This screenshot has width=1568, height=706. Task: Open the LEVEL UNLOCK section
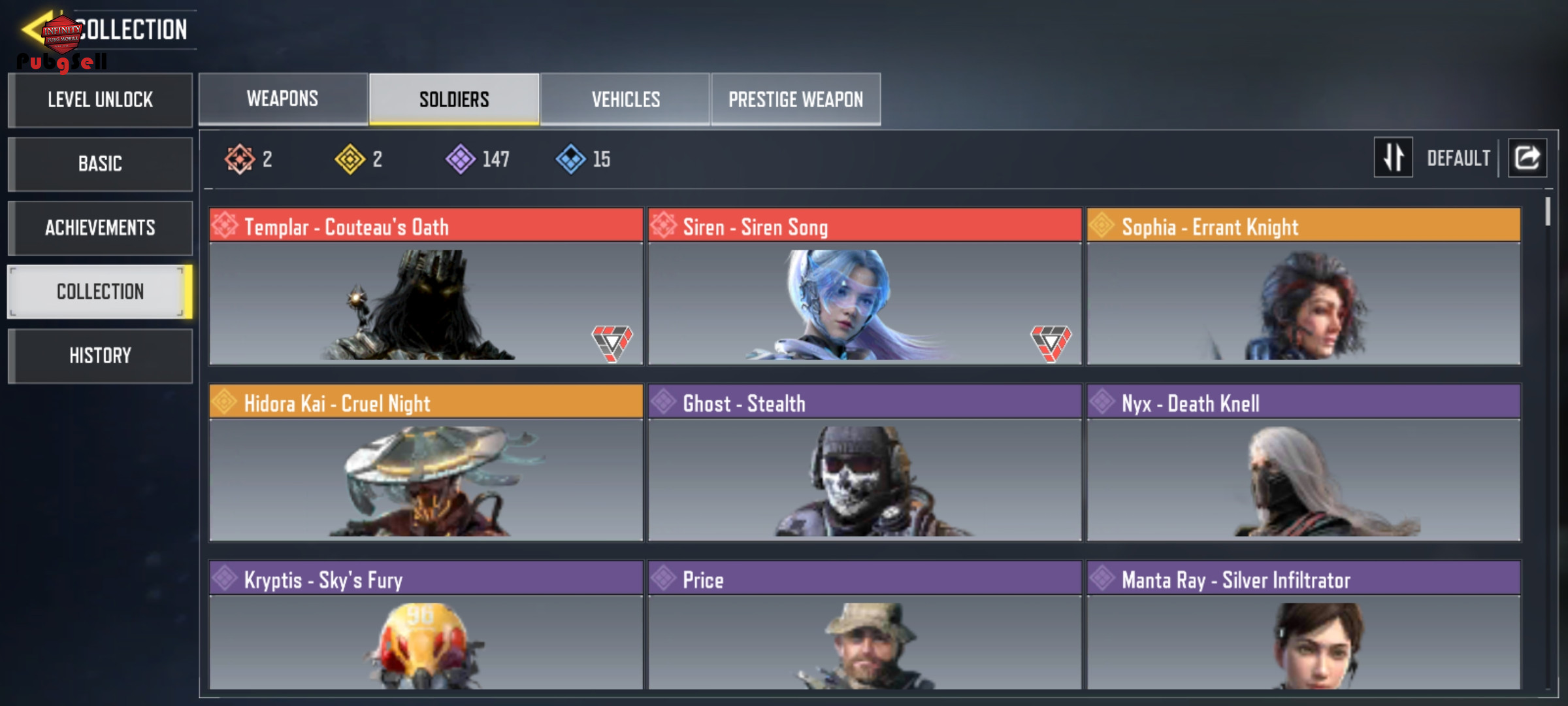coord(100,99)
